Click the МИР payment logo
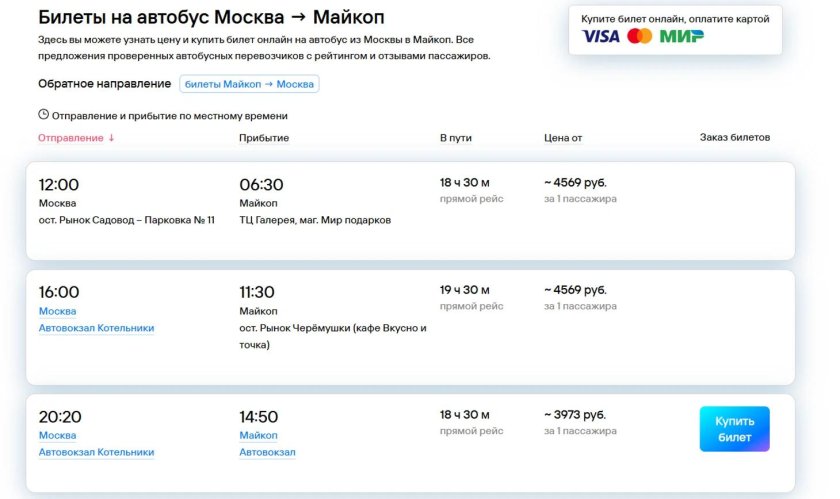 tap(682, 36)
